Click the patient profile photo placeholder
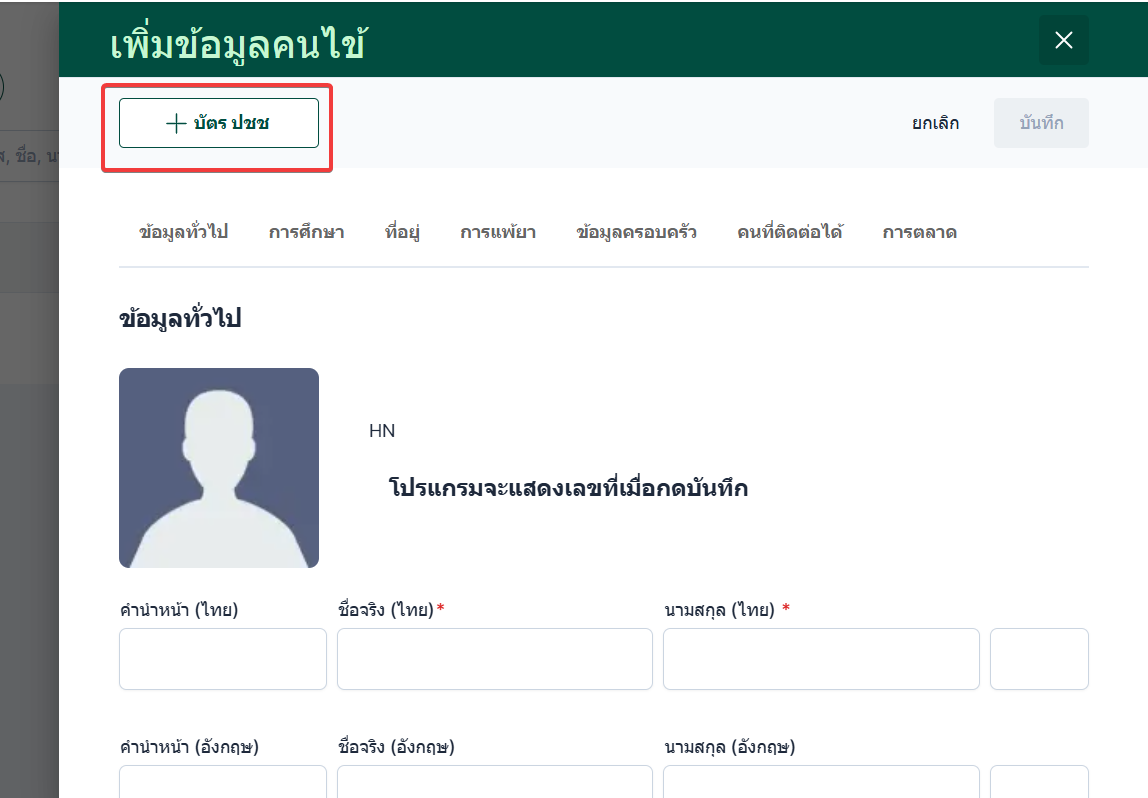Viewport: 1148px width, 798px height. click(219, 468)
